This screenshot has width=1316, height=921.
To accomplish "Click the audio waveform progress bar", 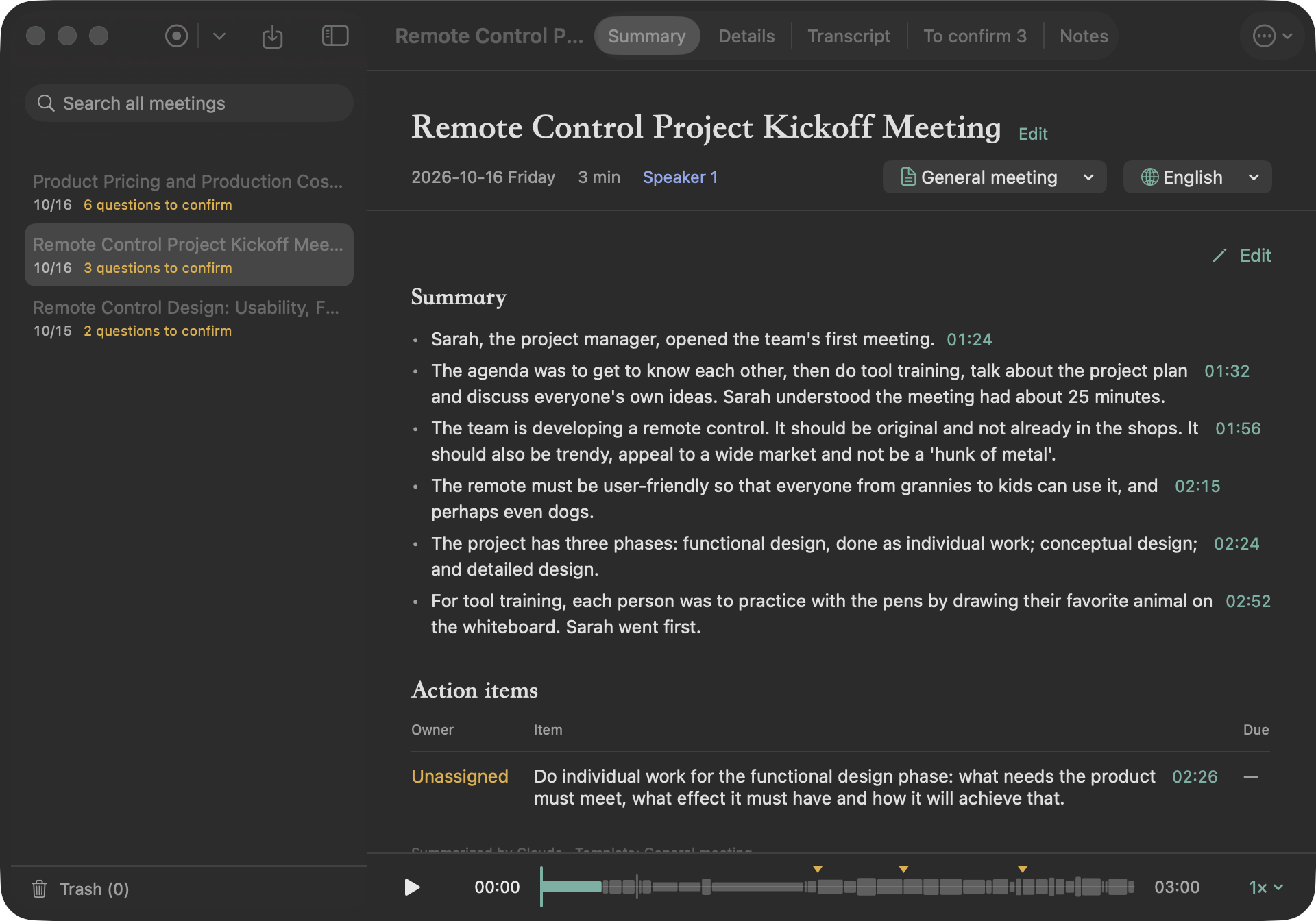I will coord(837,887).
